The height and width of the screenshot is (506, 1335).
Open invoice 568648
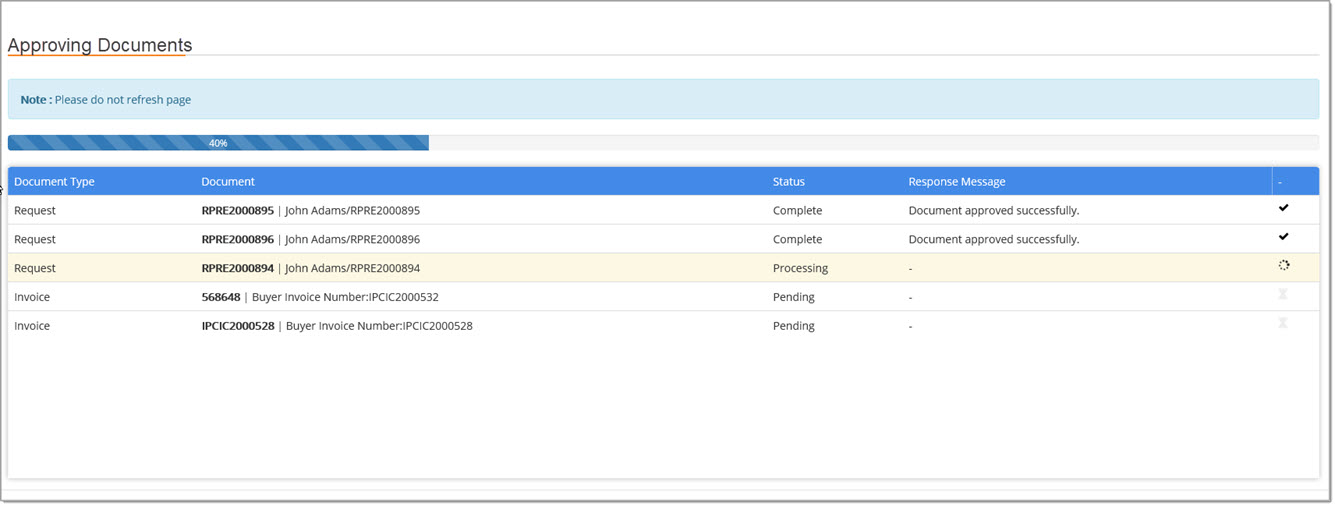221,298
